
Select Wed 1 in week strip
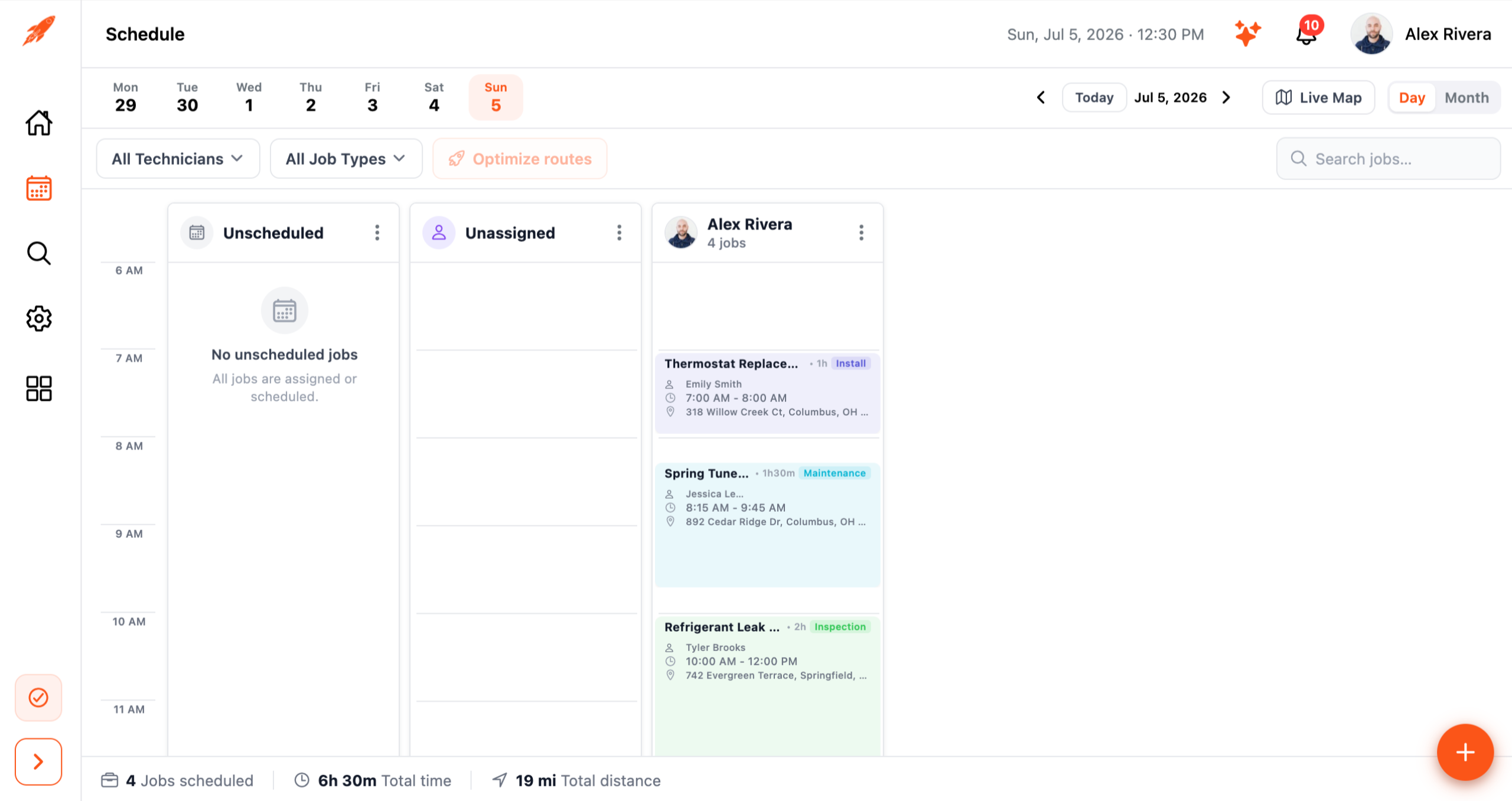coord(249,97)
